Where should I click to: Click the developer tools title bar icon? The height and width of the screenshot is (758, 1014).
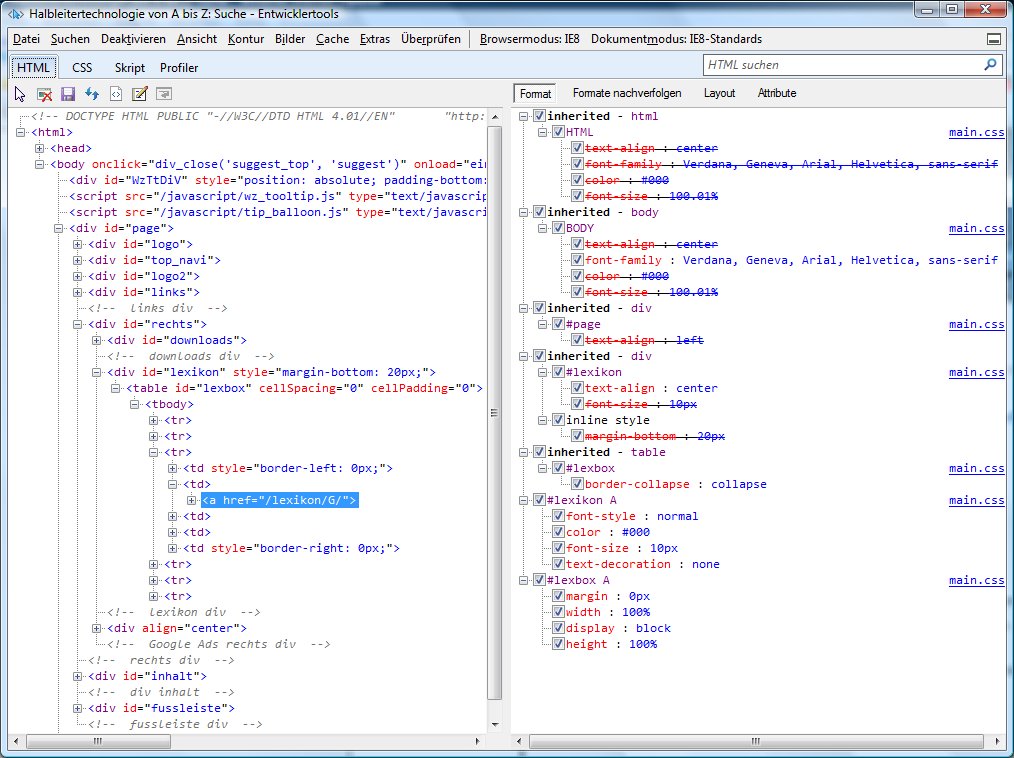coord(16,14)
